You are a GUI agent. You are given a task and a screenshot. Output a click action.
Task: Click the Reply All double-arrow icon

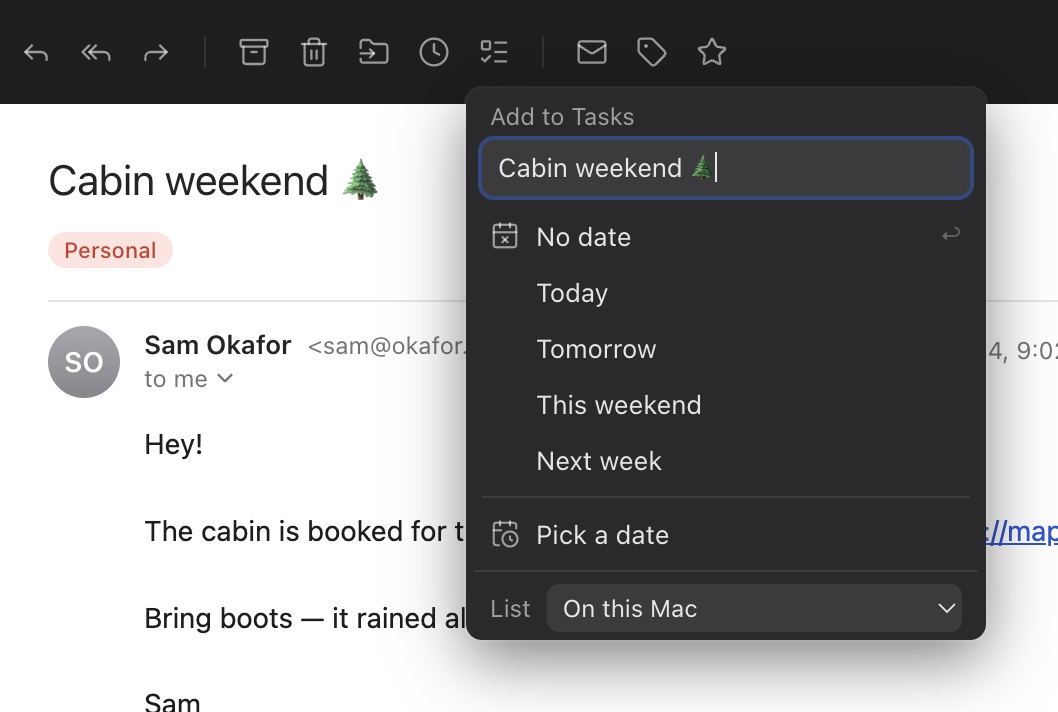click(x=96, y=53)
